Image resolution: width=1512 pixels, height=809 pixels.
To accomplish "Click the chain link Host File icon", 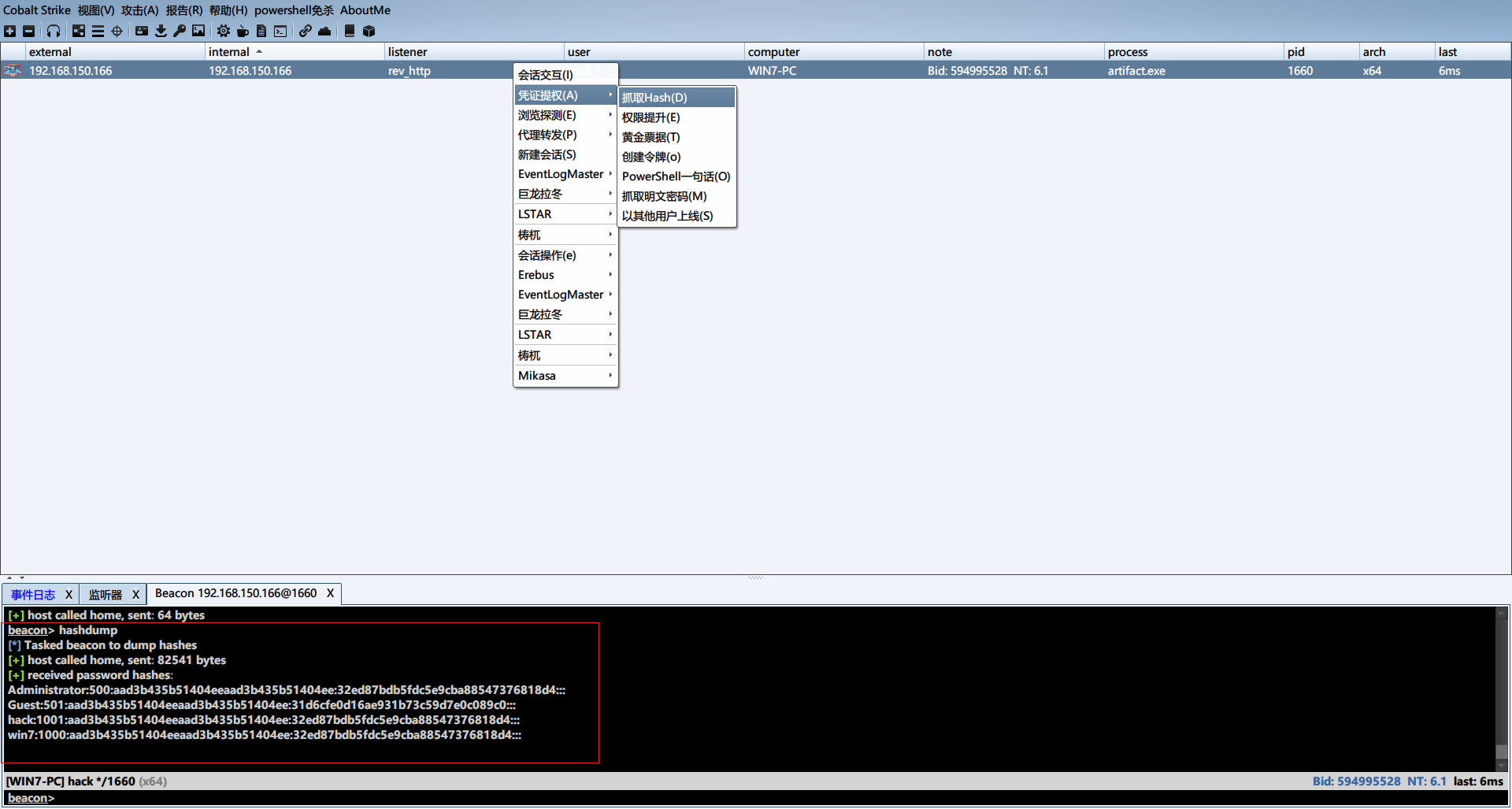I will tap(305, 31).
